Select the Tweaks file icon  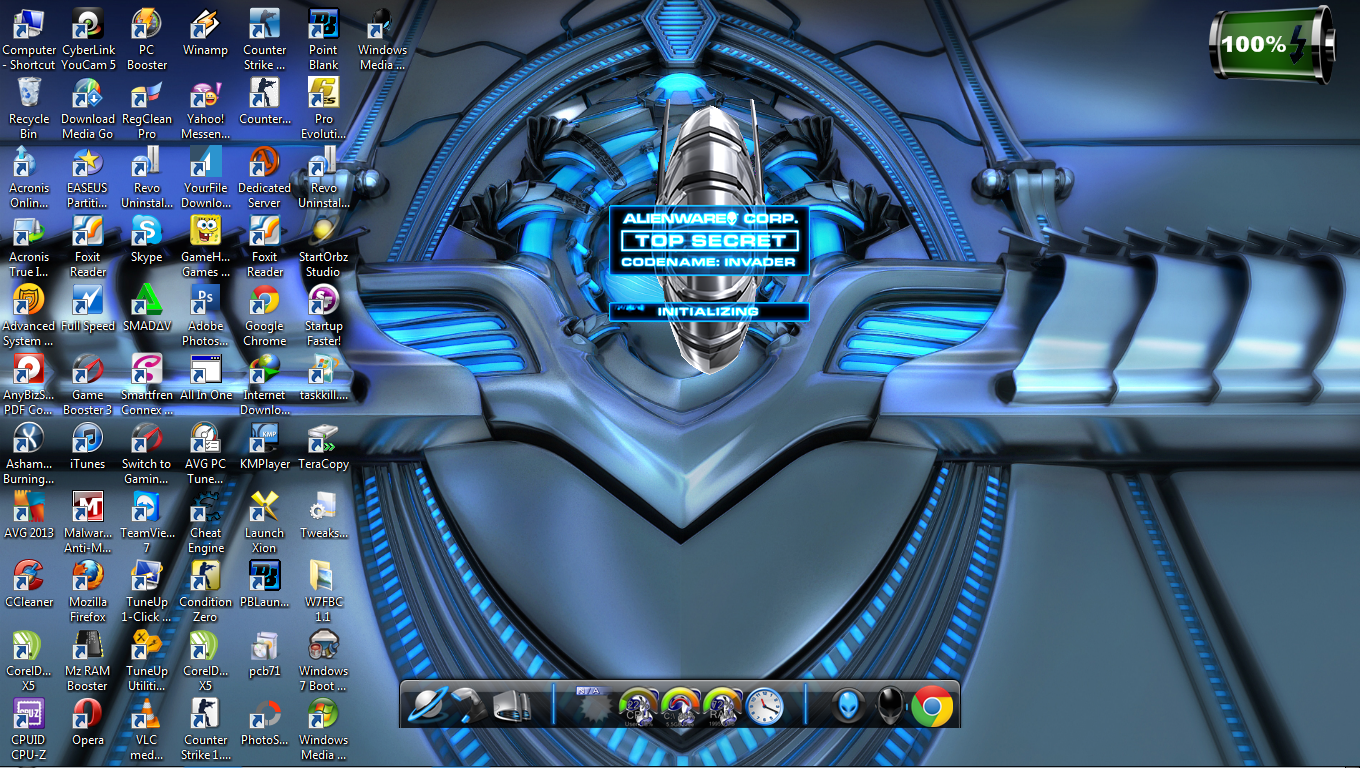tap(323, 515)
